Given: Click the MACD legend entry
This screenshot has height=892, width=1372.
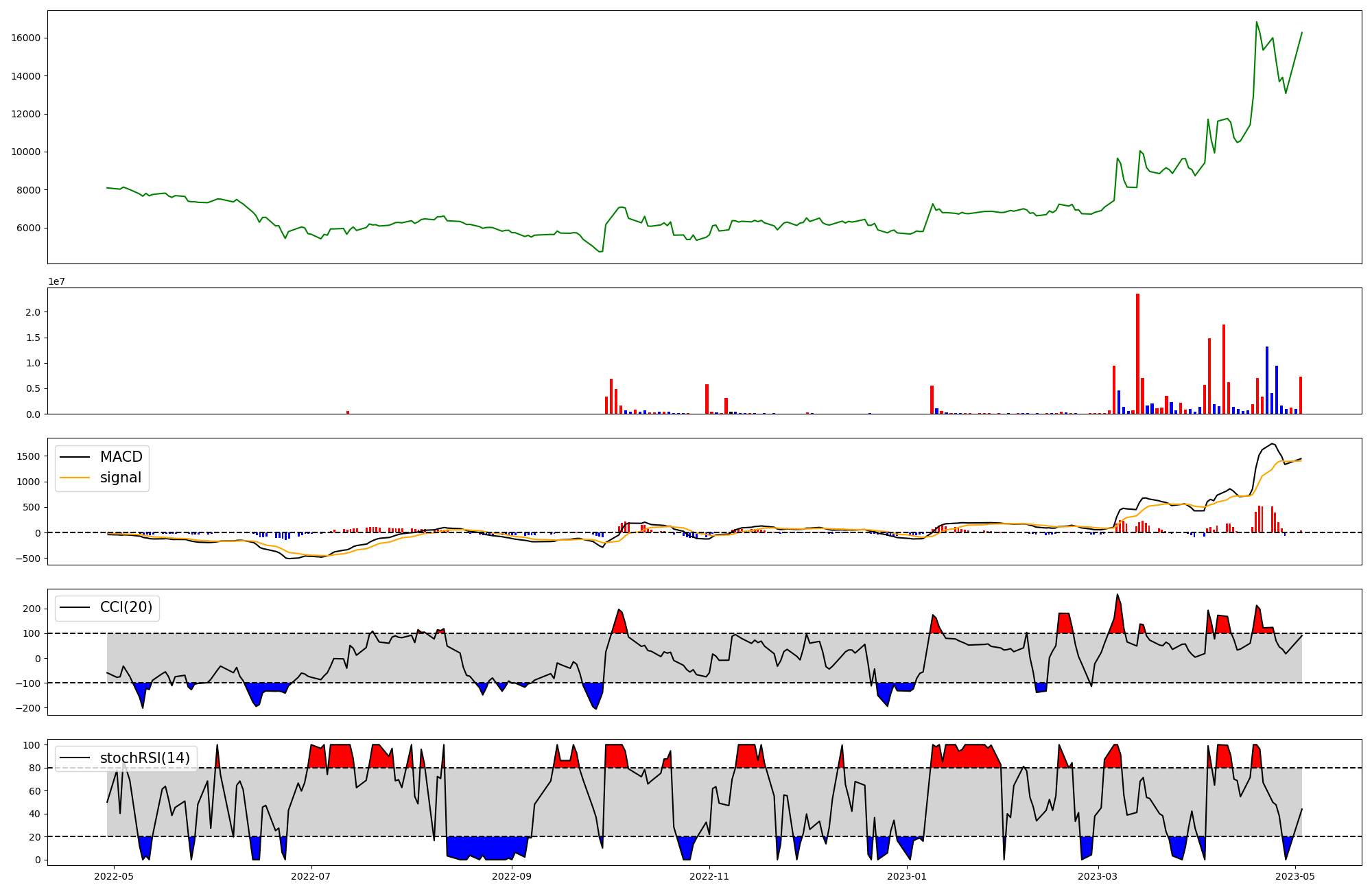Looking at the screenshot, I should pyautogui.click(x=121, y=457).
